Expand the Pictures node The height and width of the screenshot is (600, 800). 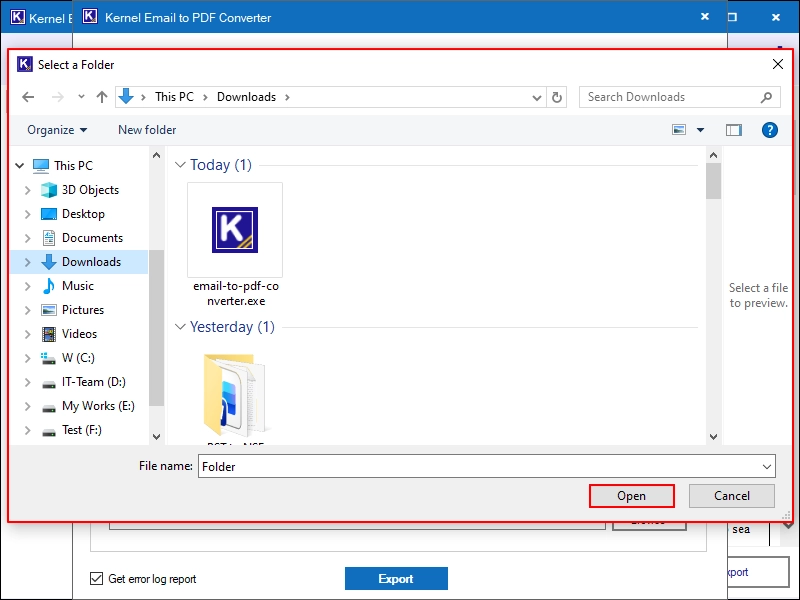[x=28, y=310]
